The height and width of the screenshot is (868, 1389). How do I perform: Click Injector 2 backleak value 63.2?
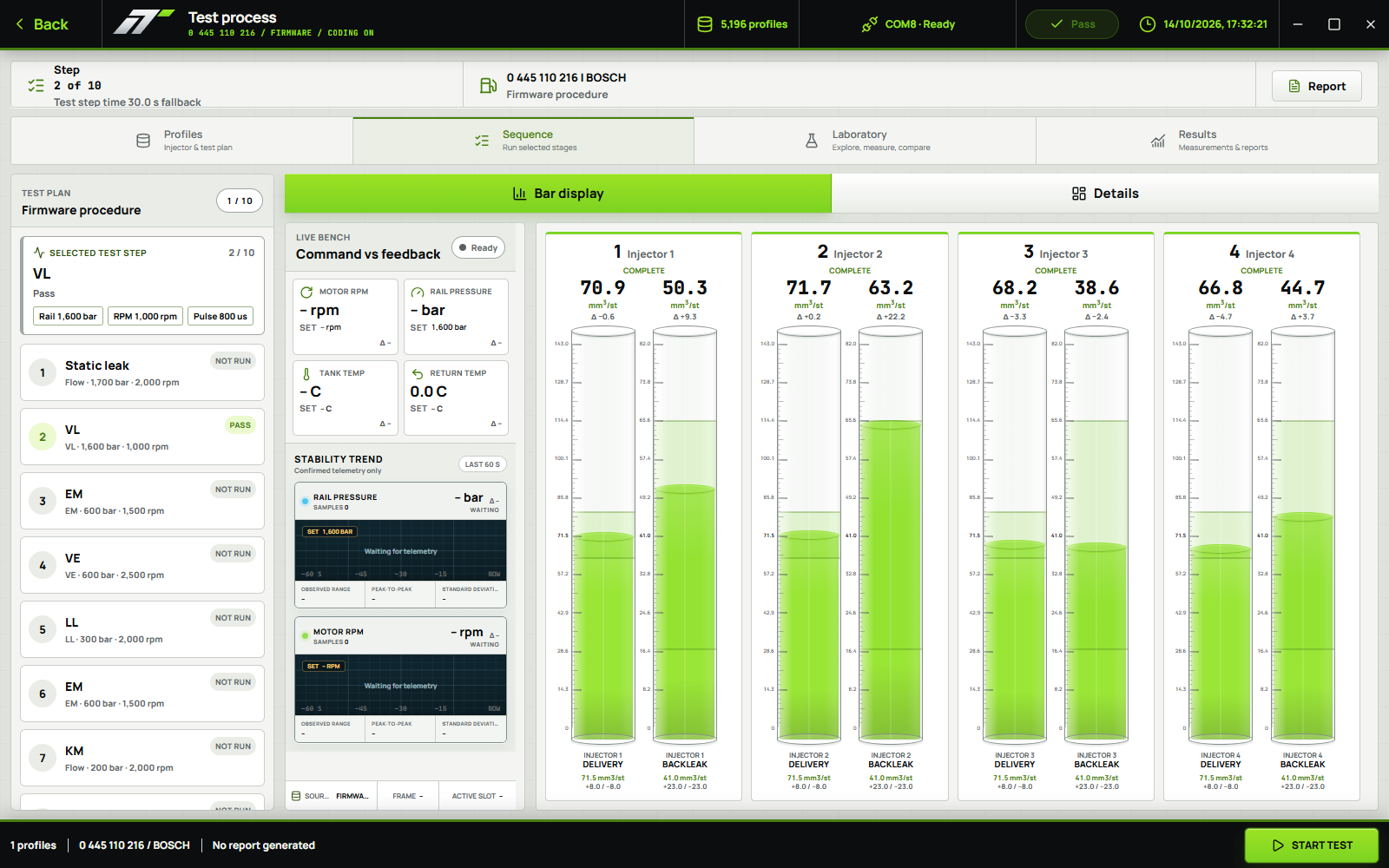coord(891,287)
